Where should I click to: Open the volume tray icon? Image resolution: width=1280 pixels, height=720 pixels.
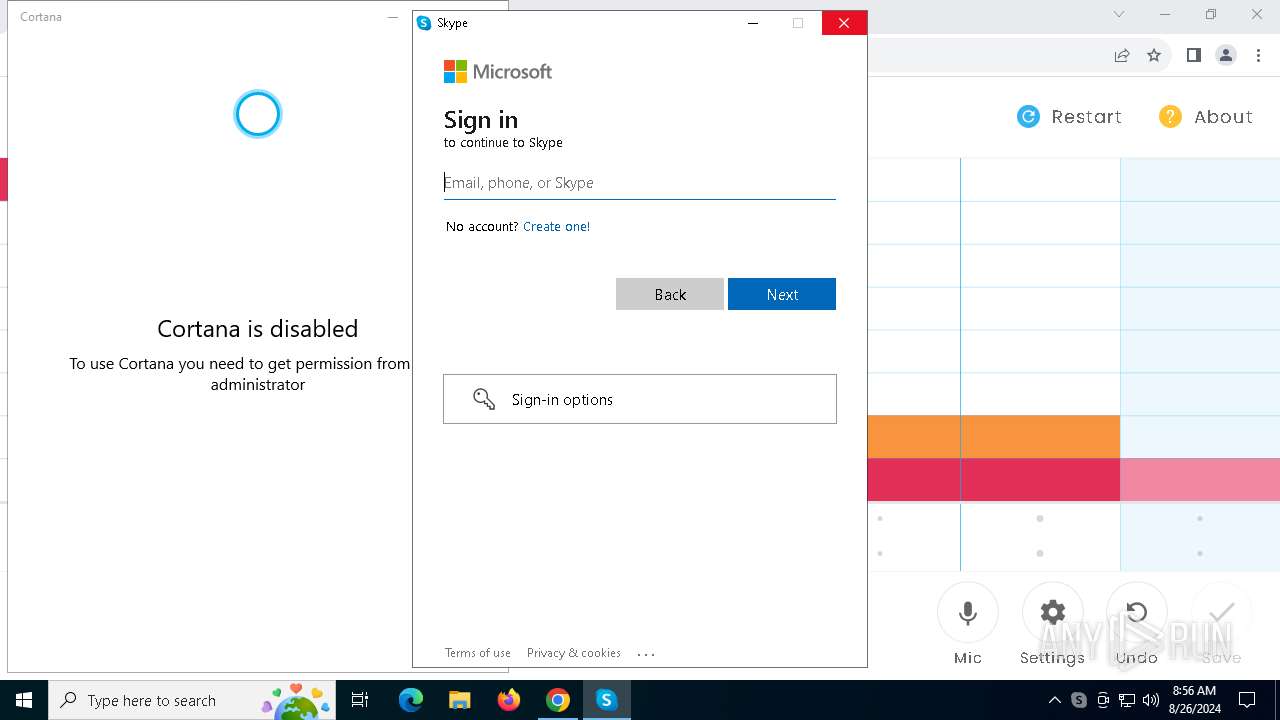pyautogui.click(x=1151, y=700)
